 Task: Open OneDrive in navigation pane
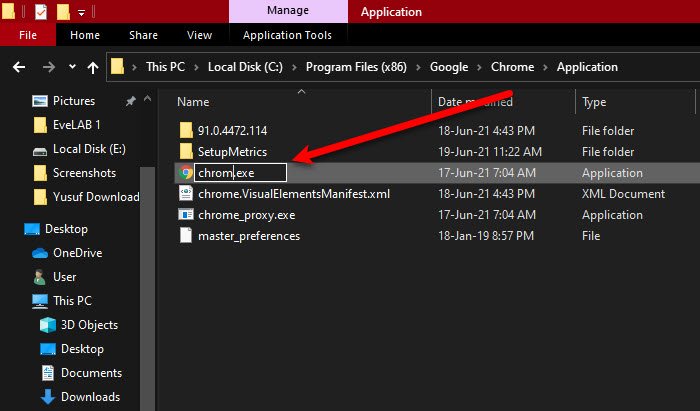[77, 253]
